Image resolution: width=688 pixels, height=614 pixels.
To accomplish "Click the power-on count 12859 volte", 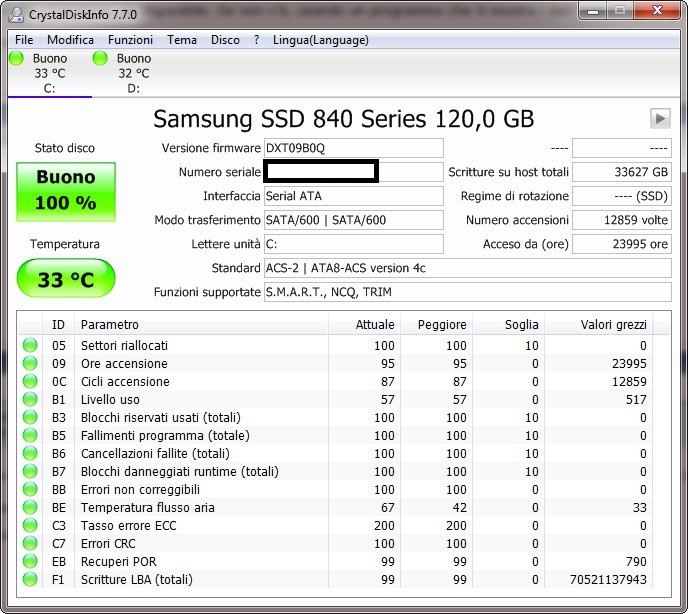I will pyautogui.click(x=622, y=220).
